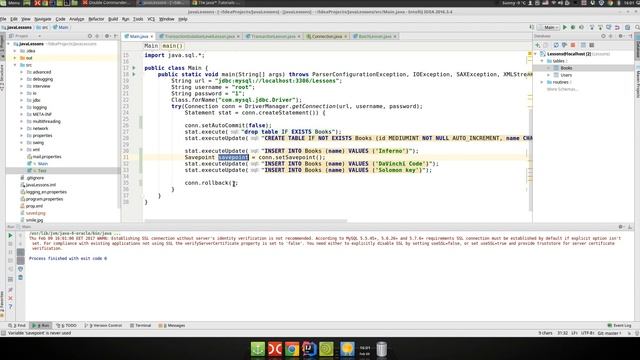Click the search everywhere magnifier icon
Screen dimensions: 640x360
[637, 27]
